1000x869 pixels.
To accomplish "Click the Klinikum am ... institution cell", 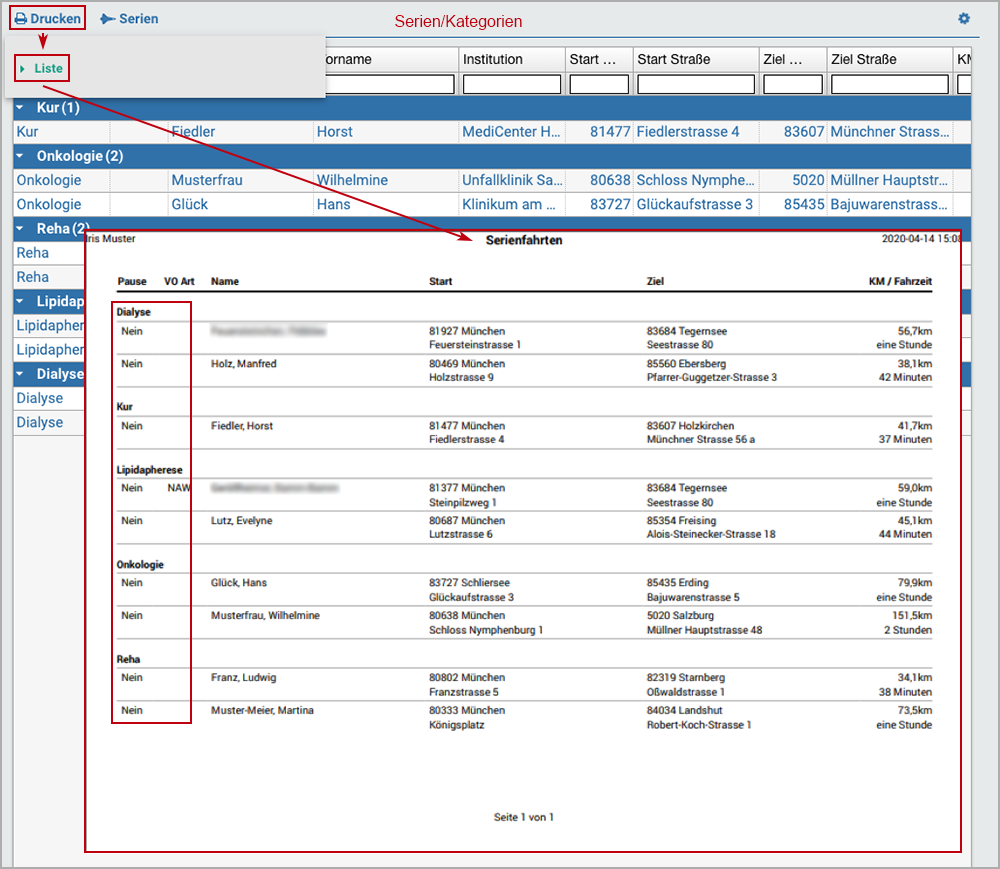I will 509,205.
